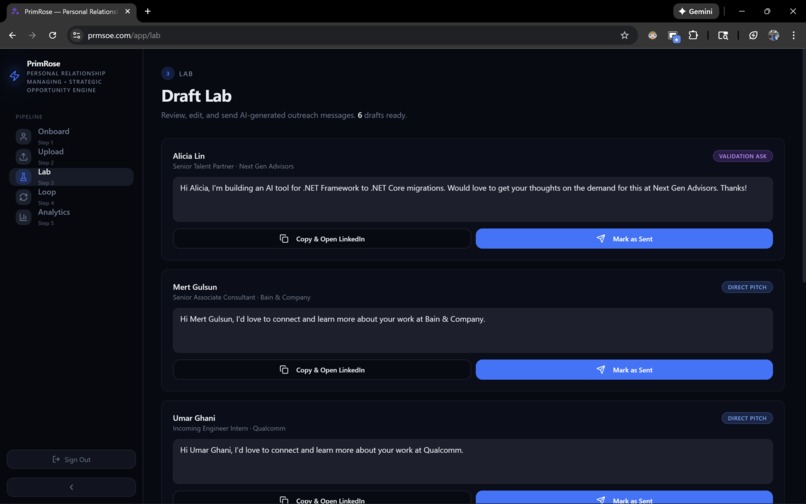806x504 pixels.
Task: Copy & Open LinkedIn for Alicia Lin
Action: tap(322, 239)
